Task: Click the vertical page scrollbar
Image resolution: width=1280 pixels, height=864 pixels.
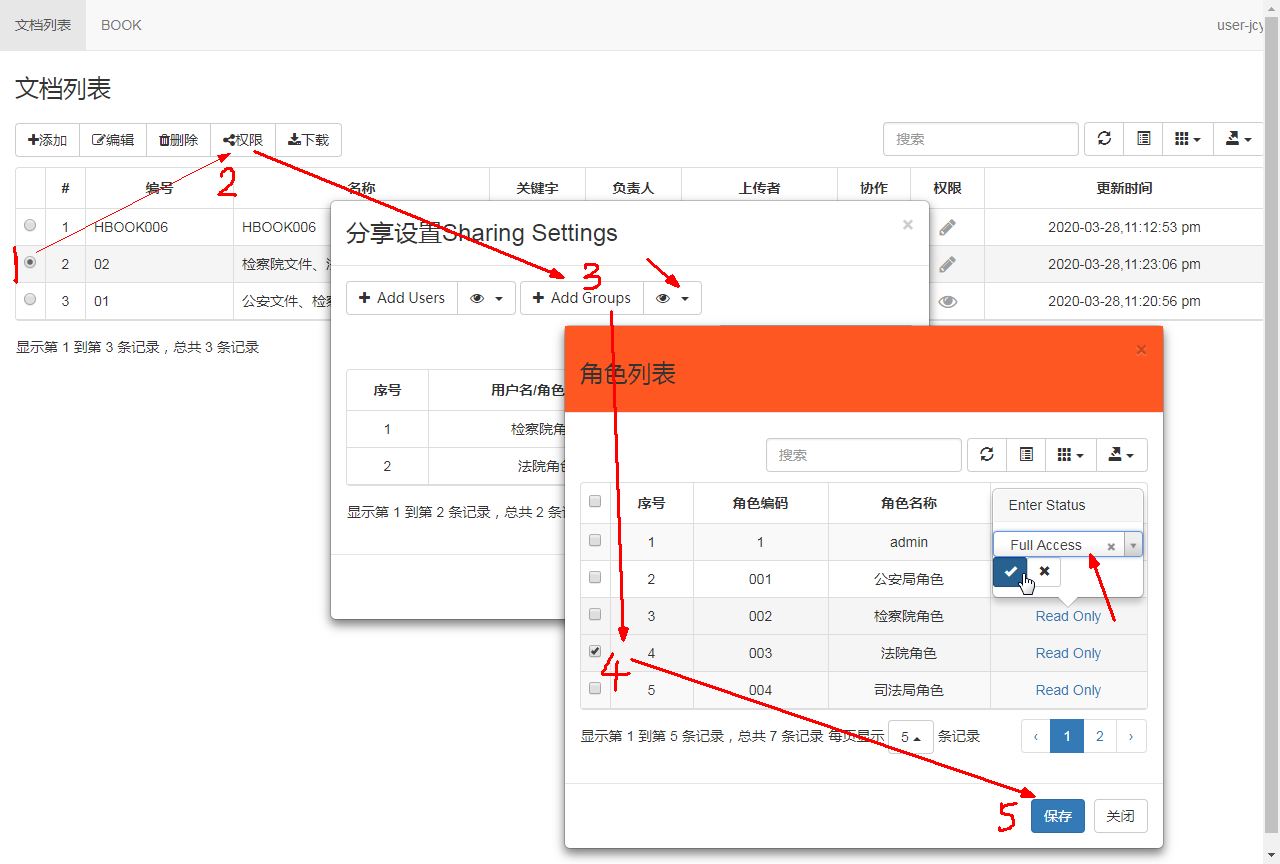Action: 1272,400
